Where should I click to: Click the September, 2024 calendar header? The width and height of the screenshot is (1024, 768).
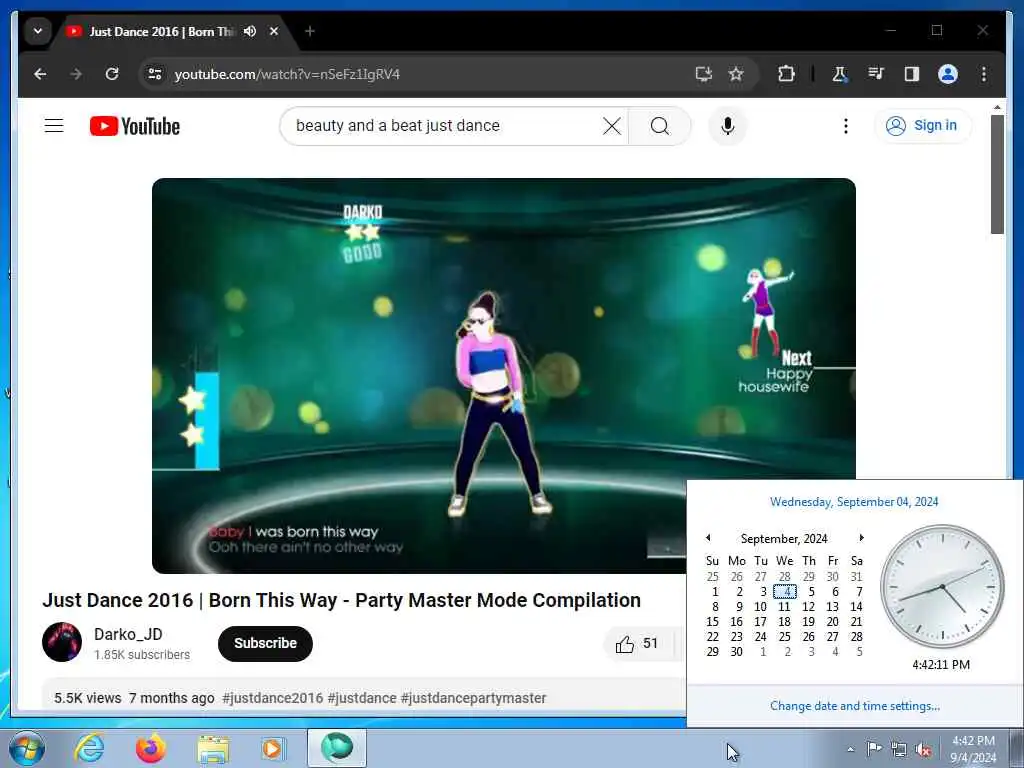tap(784, 539)
